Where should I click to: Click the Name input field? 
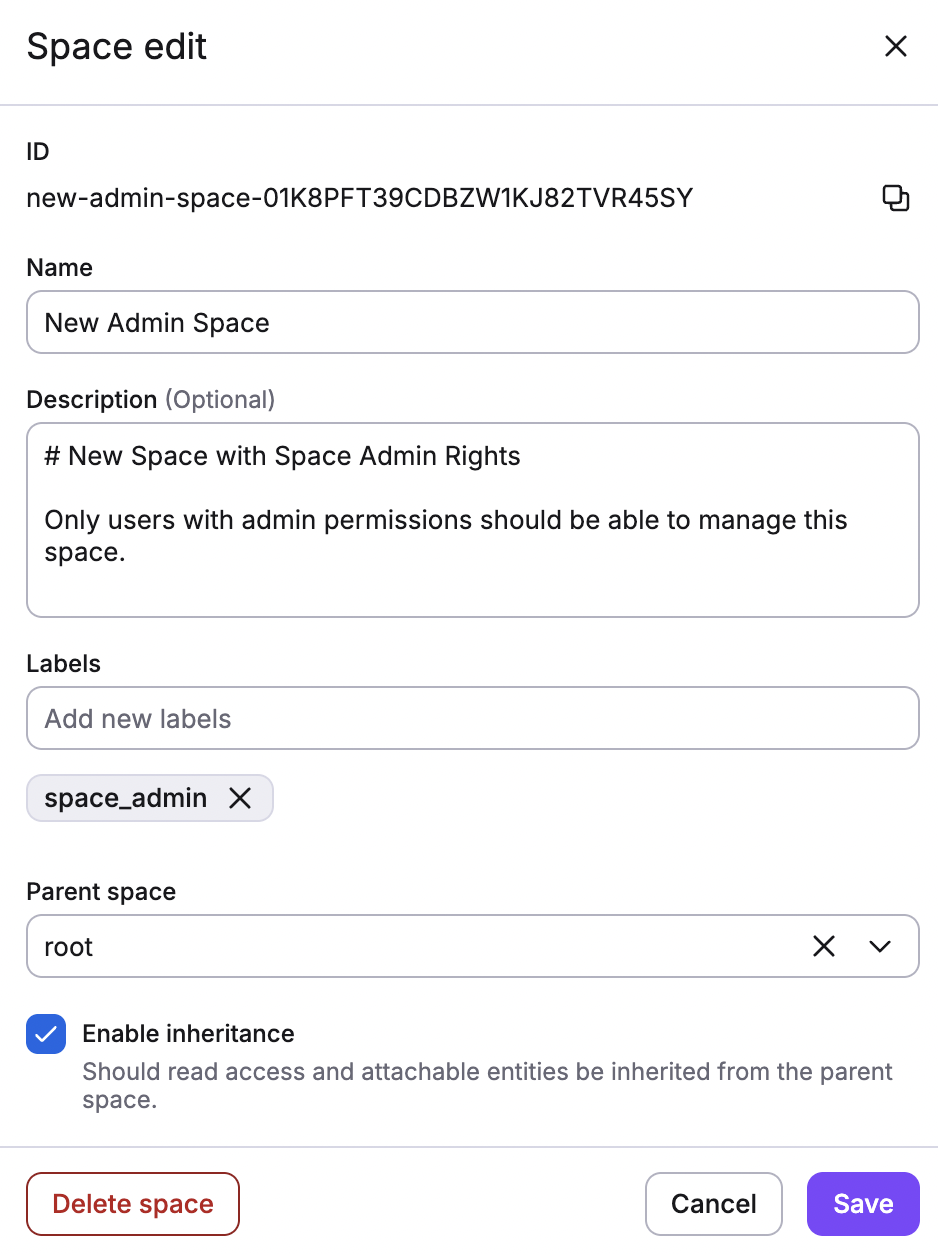[x=472, y=322]
